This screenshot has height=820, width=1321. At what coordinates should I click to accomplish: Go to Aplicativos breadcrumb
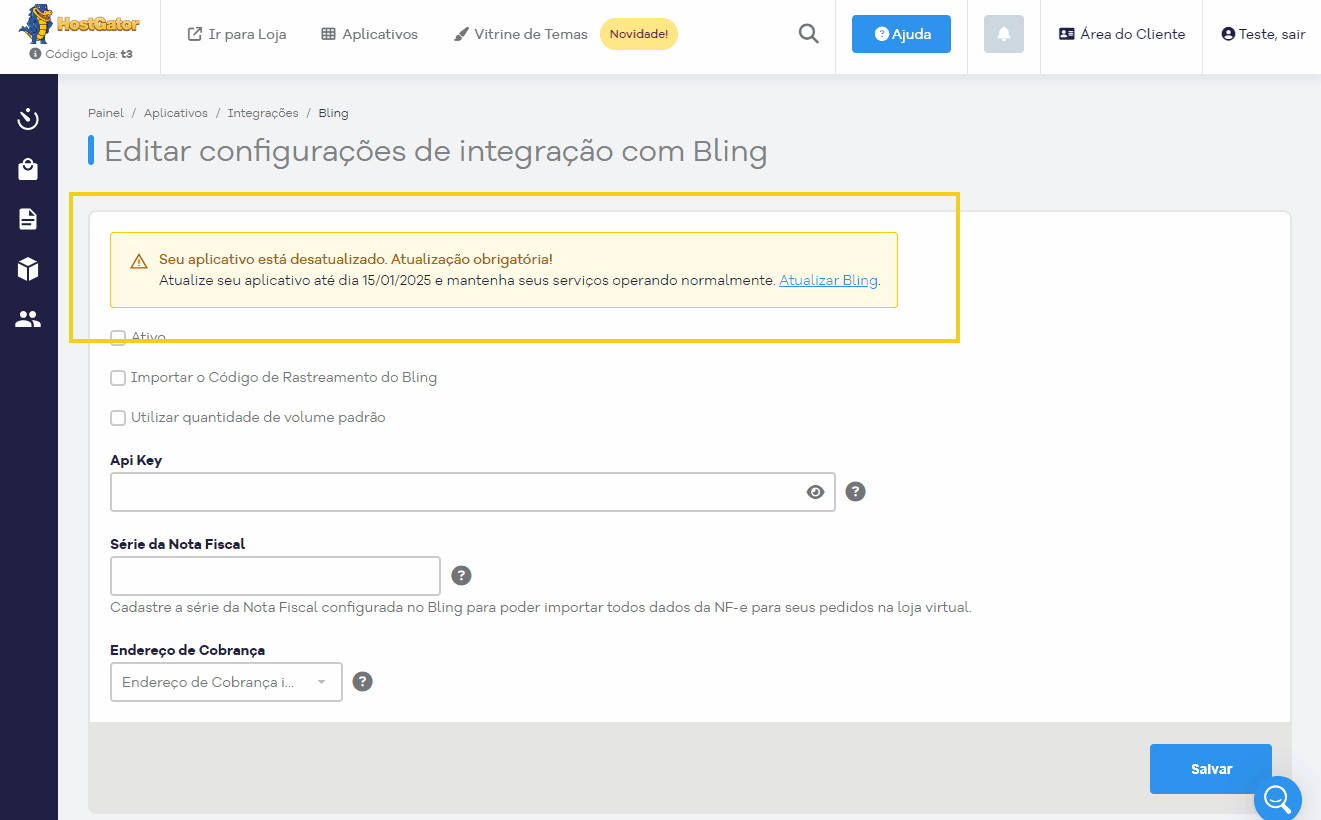(x=176, y=113)
